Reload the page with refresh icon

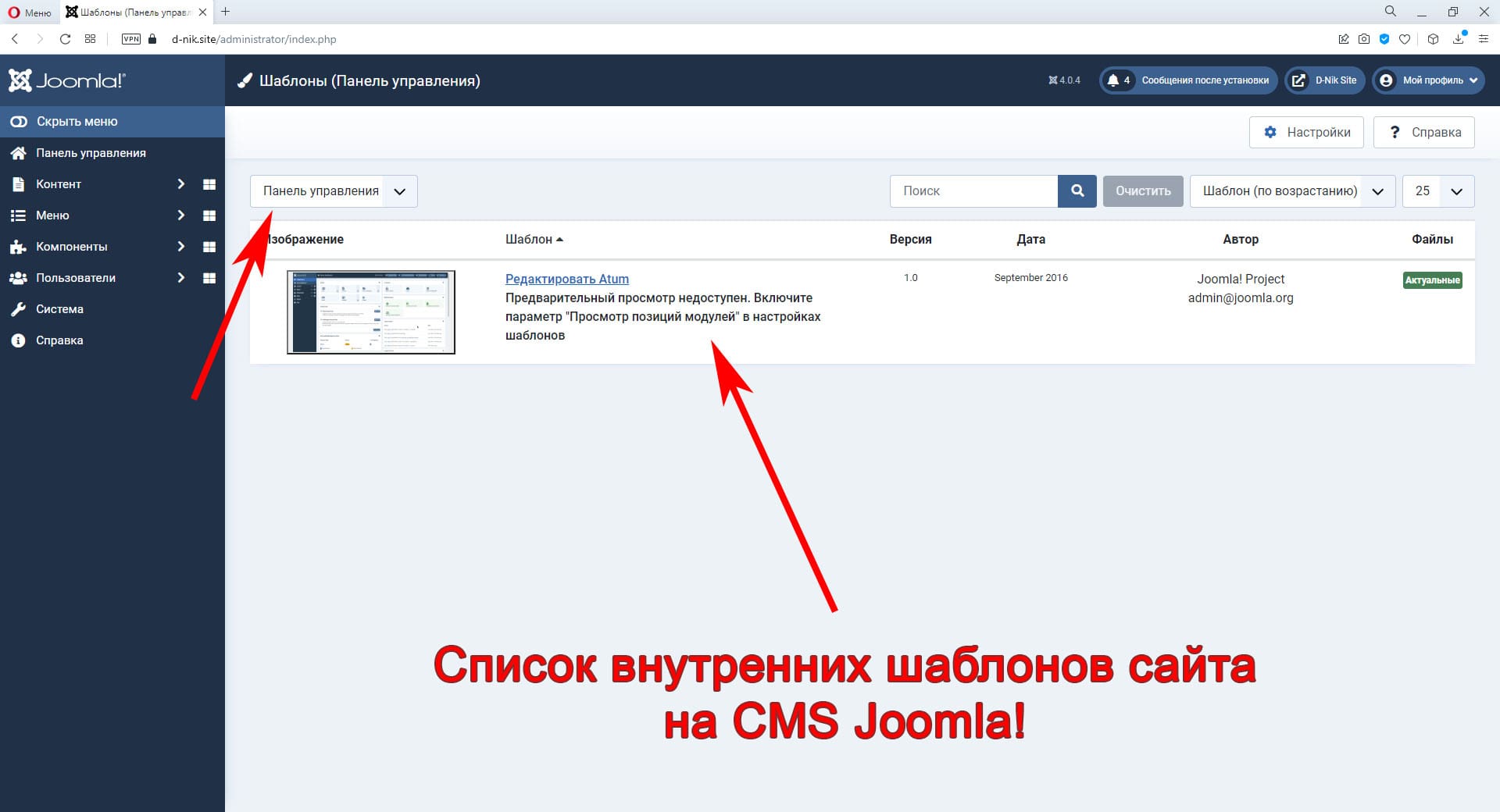66,39
